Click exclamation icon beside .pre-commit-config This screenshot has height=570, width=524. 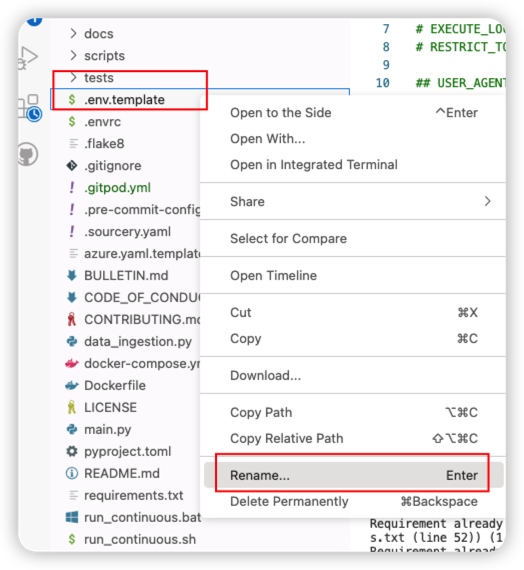point(72,210)
